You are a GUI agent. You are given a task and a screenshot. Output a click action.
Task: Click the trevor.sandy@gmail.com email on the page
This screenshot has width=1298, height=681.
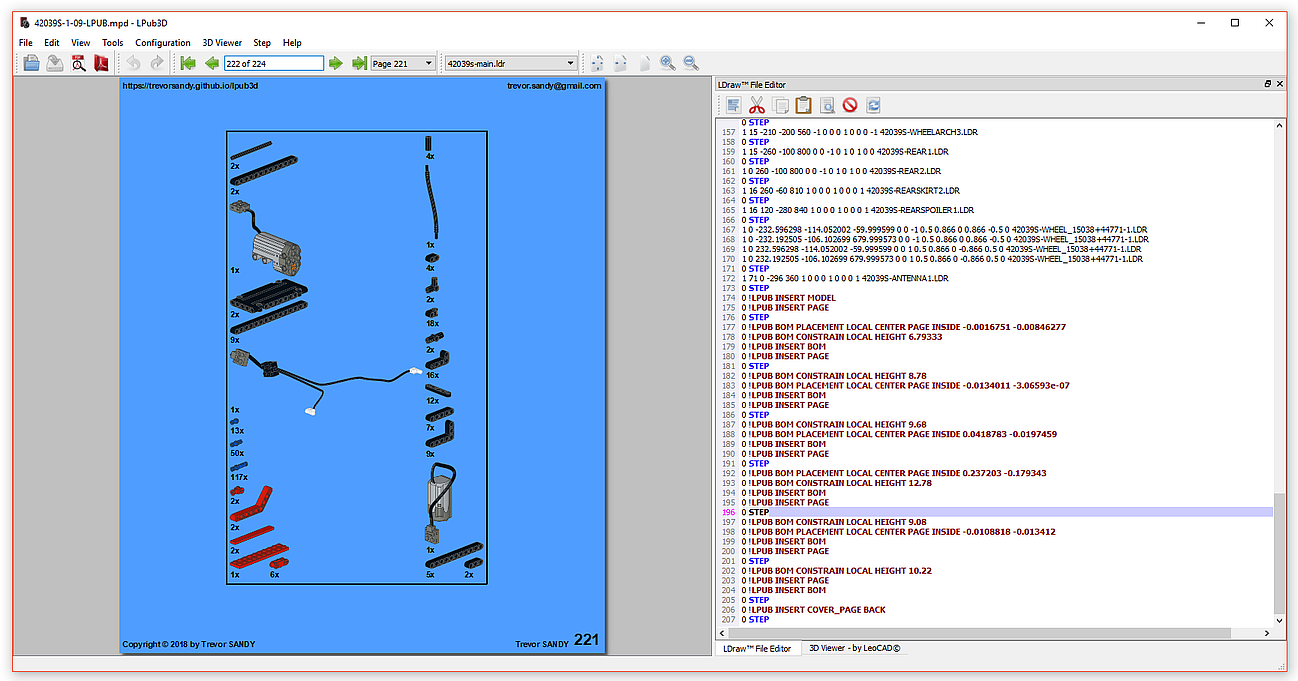[553, 87]
